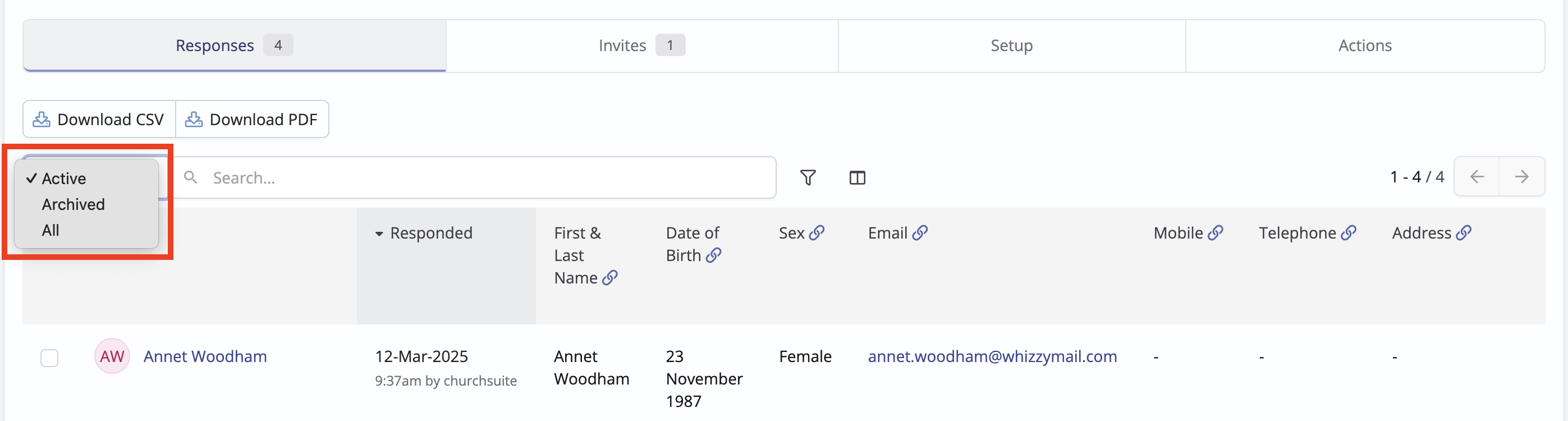Sort by the Responded column header
The width and height of the screenshot is (1568, 421).
(430, 234)
